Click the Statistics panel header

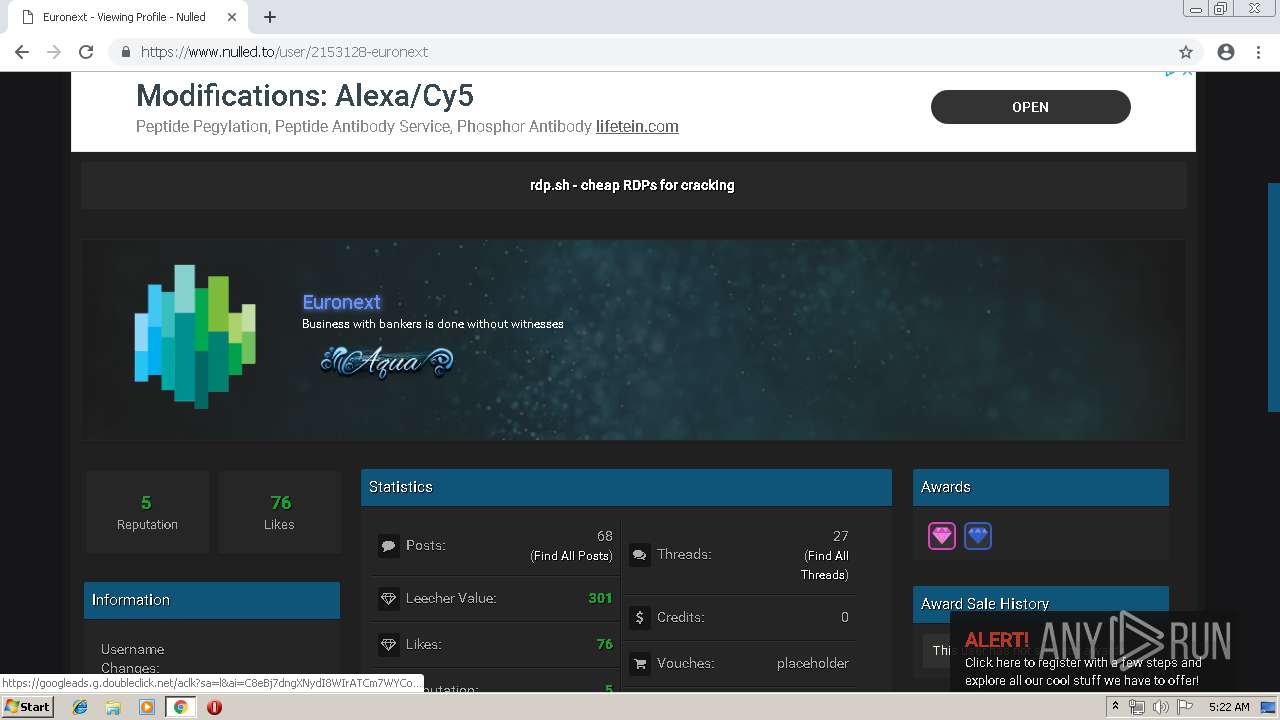pyautogui.click(x=626, y=487)
